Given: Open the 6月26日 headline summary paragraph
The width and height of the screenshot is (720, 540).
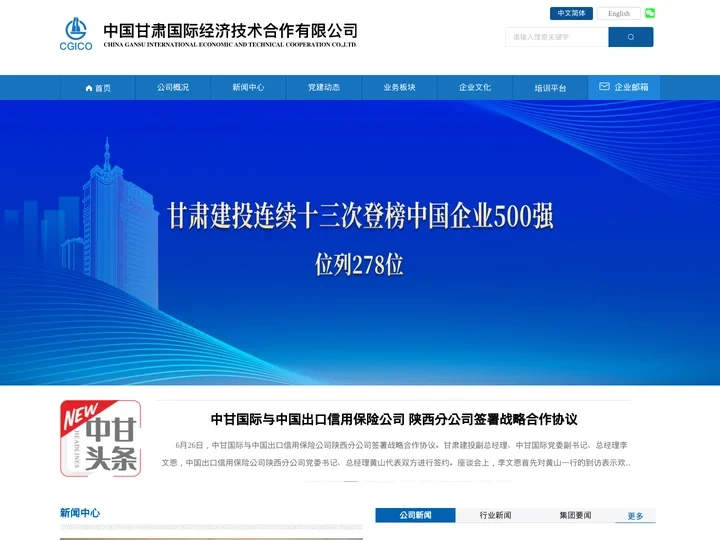Looking at the screenshot, I should 394,454.
